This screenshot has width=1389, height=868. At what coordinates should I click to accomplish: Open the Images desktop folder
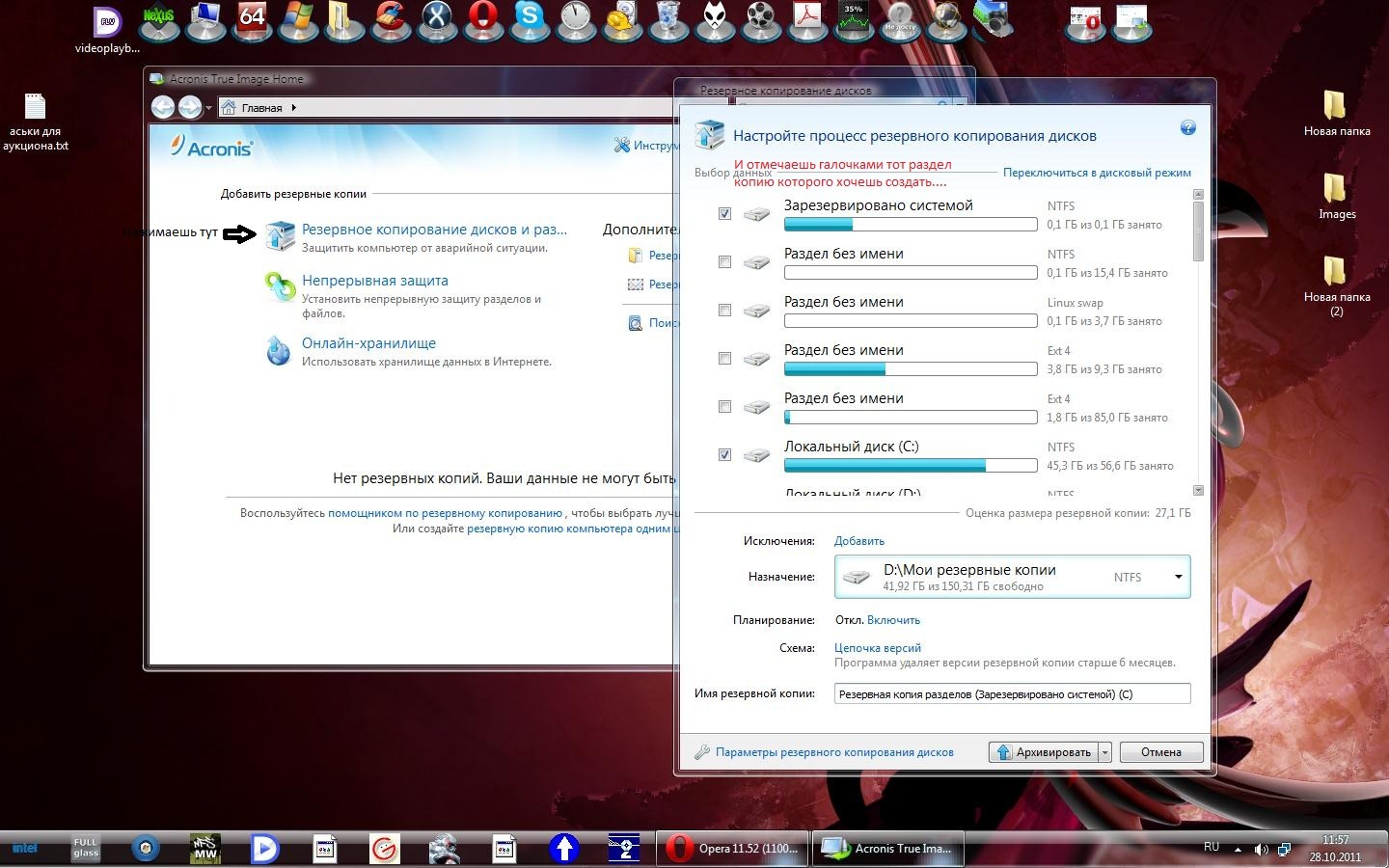tap(1337, 196)
